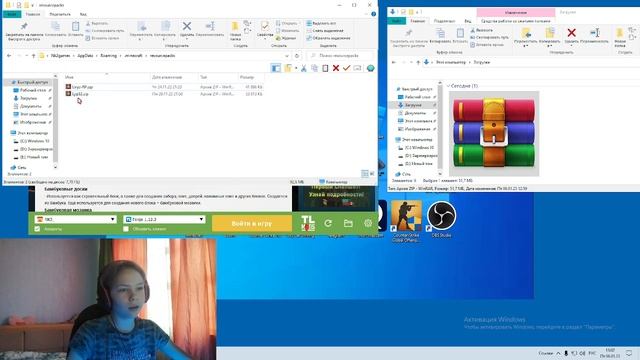This screenshot has height=360, width=640.
Task: Click the Вырезать scissors item in resourcepacks window ribbon
Action: tap(97, 24)
